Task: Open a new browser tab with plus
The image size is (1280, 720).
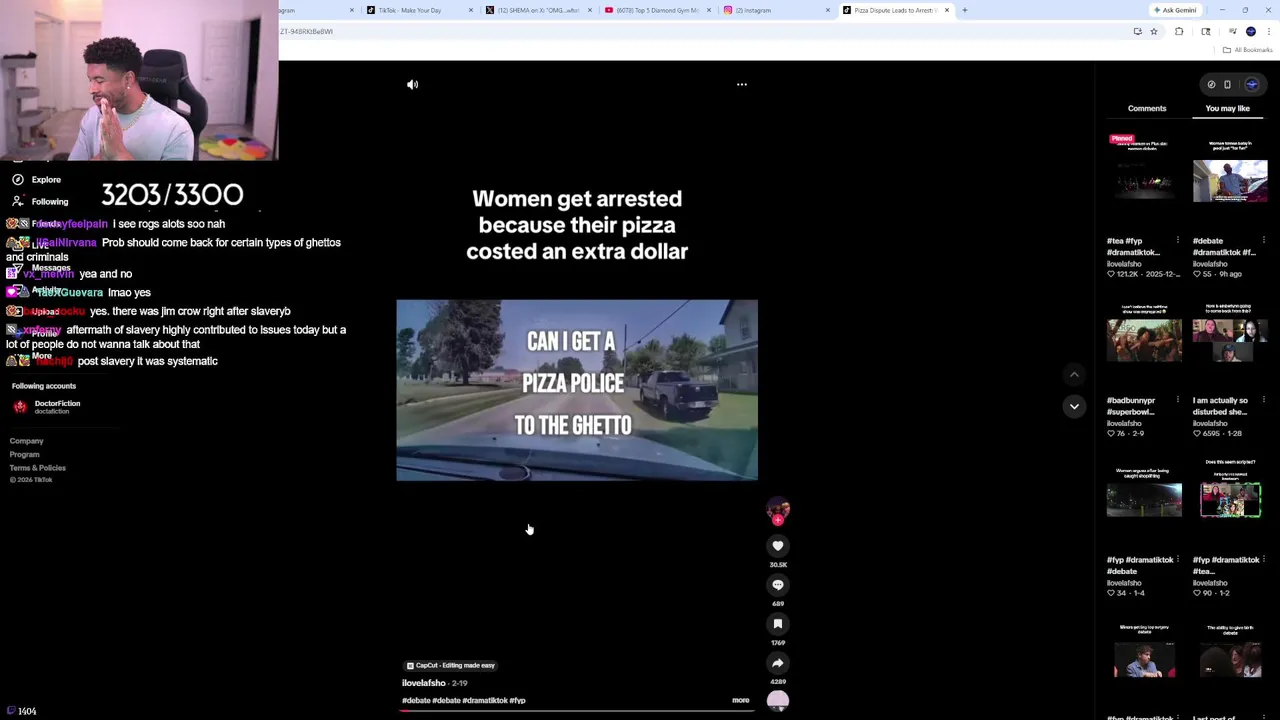Action: (965, 10)
